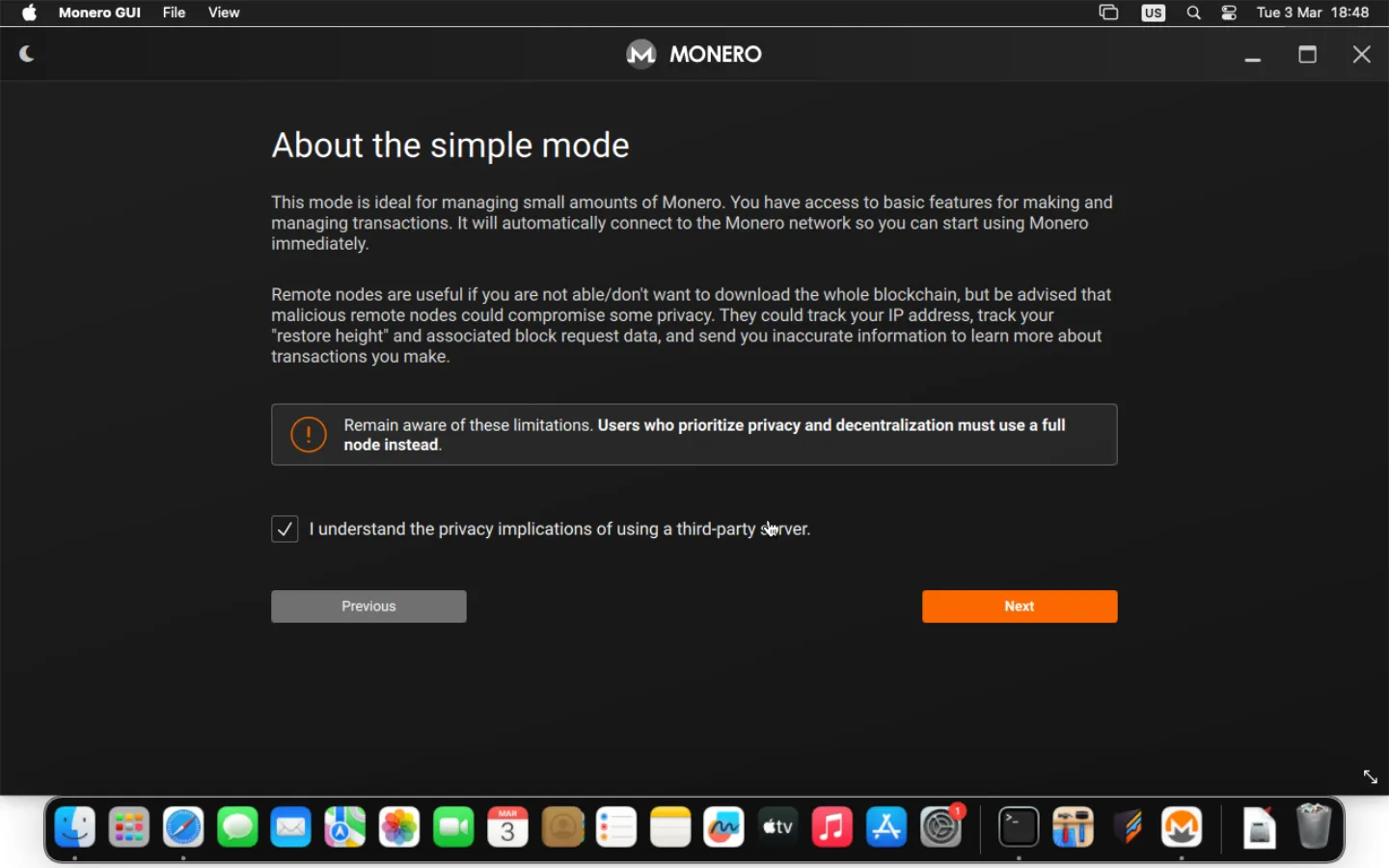Open Launchpad from the dock
The image size is (1389, 868).
(129, 827)
